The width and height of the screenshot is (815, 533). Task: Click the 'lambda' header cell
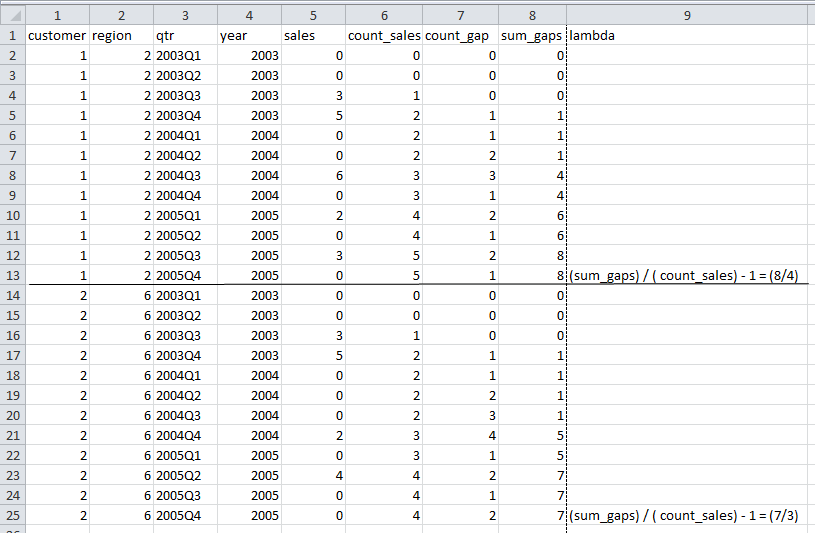[x=687, y=35]
